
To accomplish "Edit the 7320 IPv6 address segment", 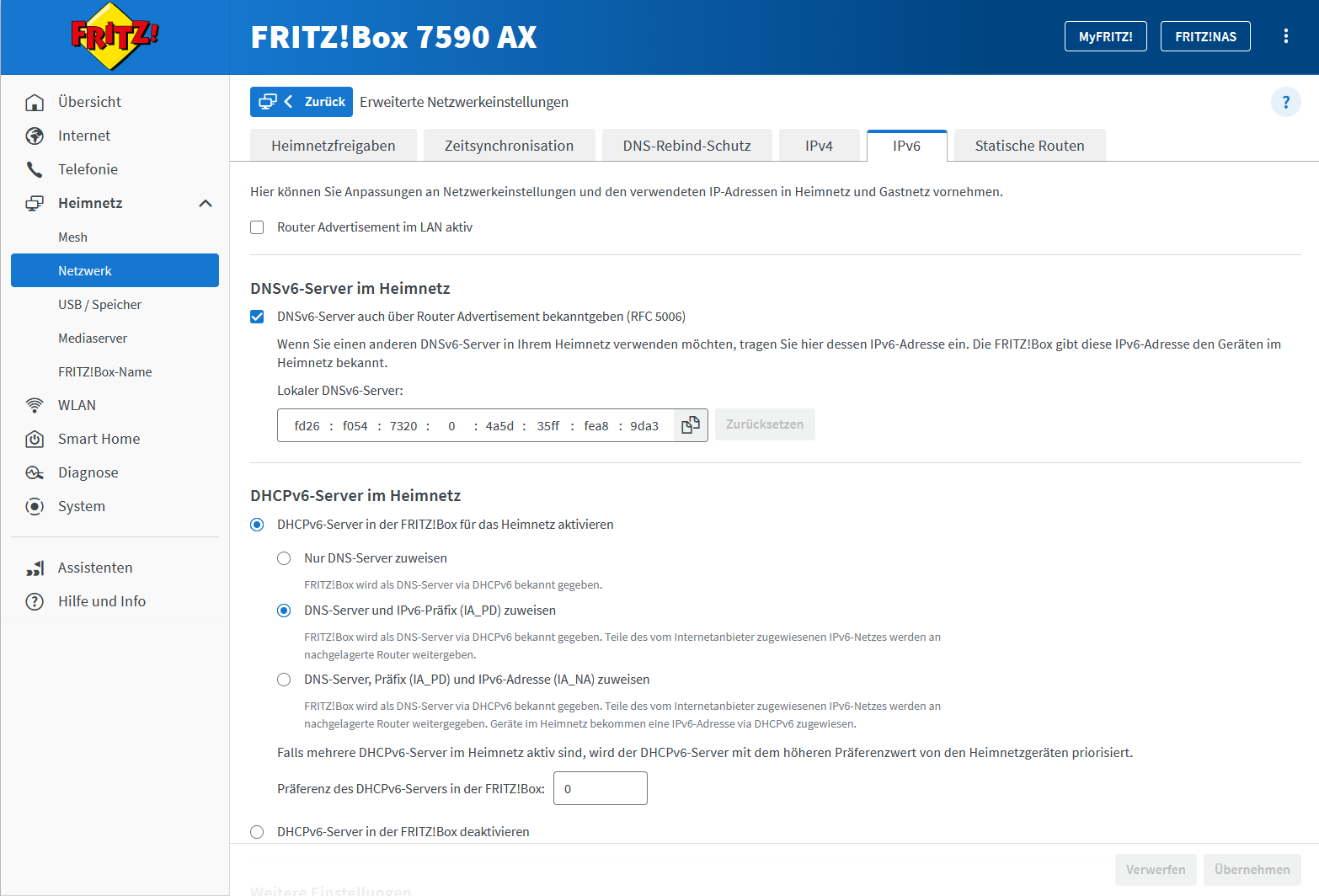I will [403, 426].
